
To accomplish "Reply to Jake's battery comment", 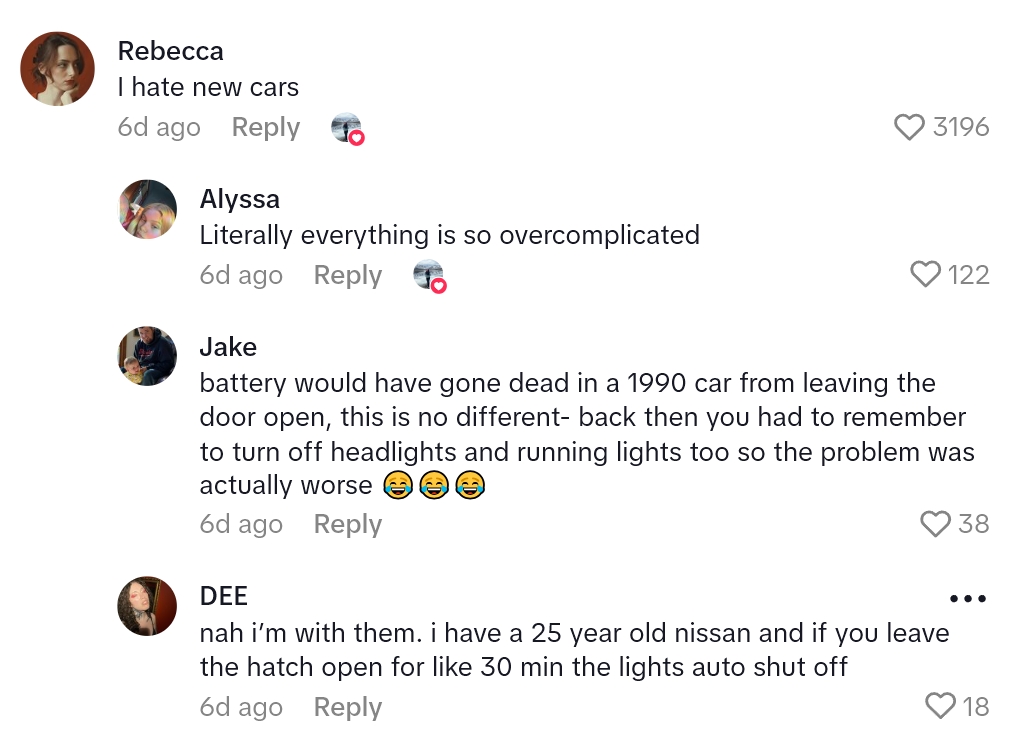I will pyautogui.click(x=348, y=525).
